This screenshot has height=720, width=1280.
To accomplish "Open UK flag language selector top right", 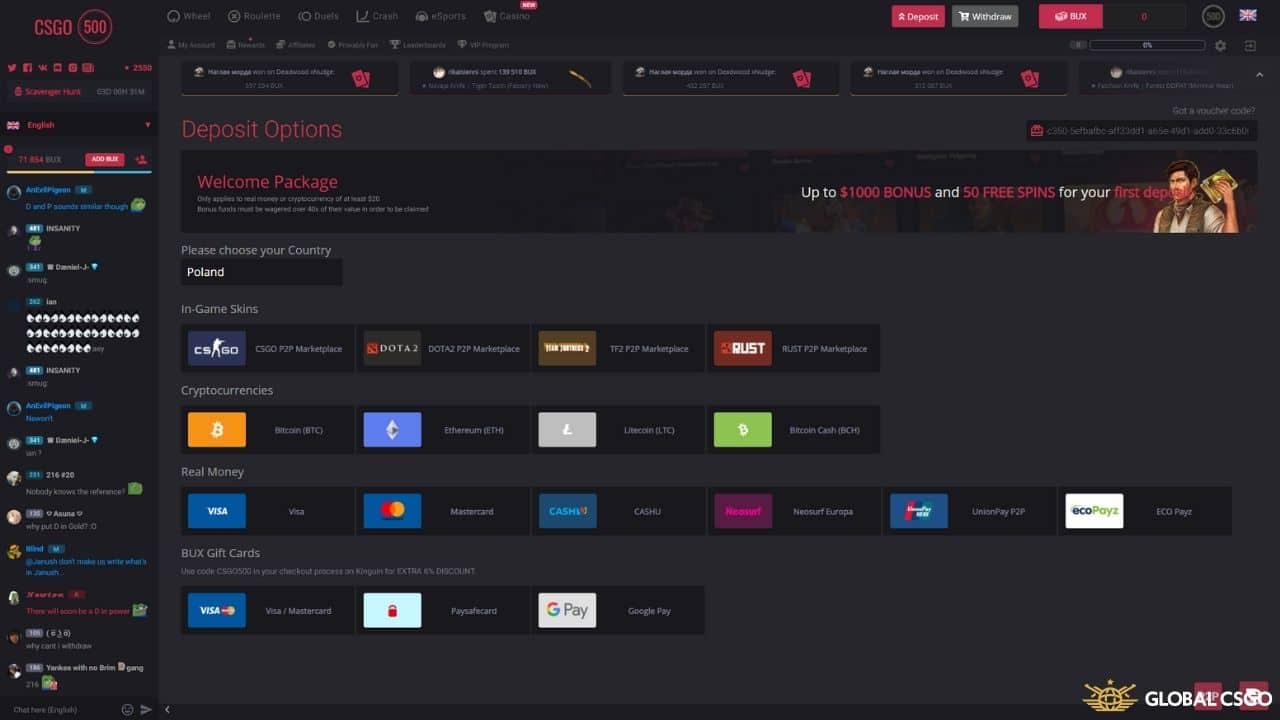I will click(x=1248, y=15).
